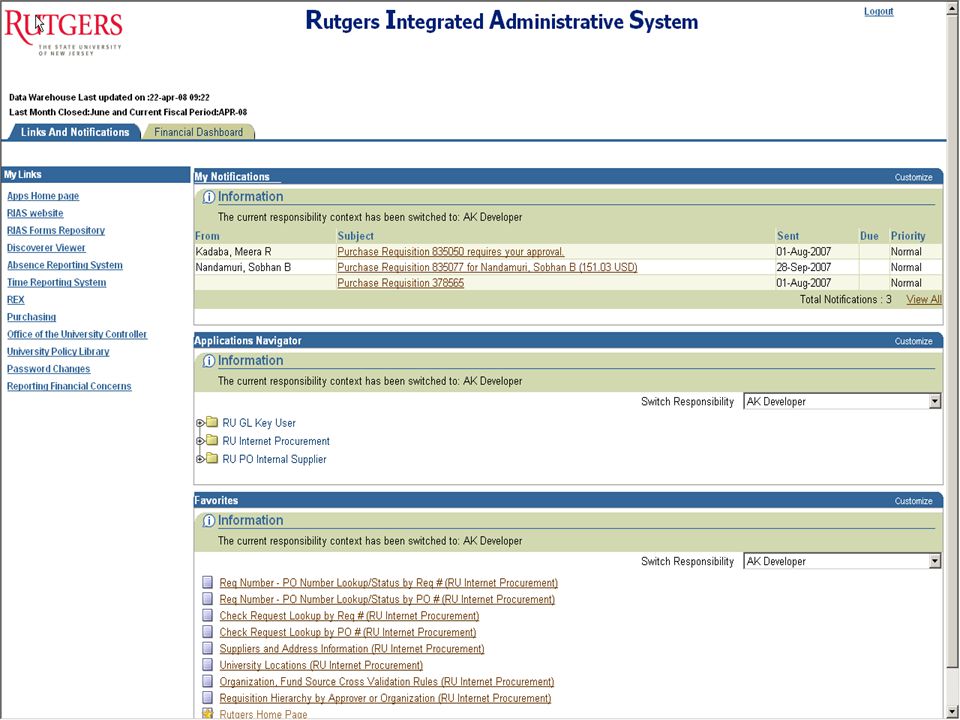Open Time Reporting System link
The width and height of the screenshot is (960, 720).
pyautogui.click(x=56, y=282)
